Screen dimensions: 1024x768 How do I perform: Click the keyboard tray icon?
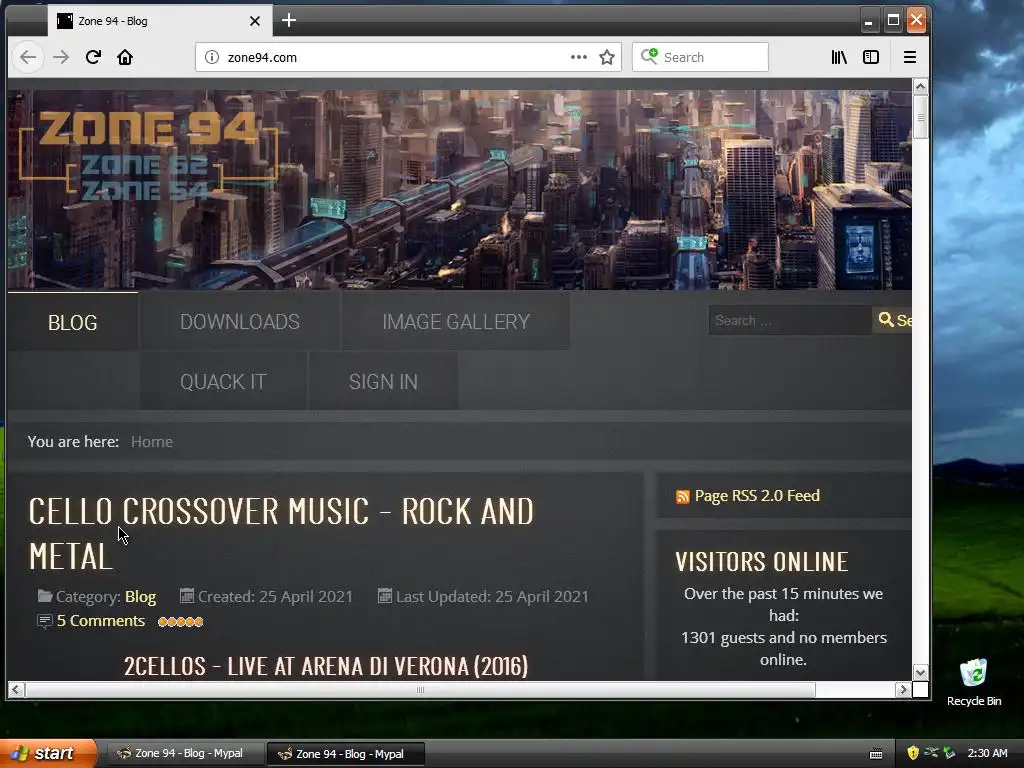[876, 754]
